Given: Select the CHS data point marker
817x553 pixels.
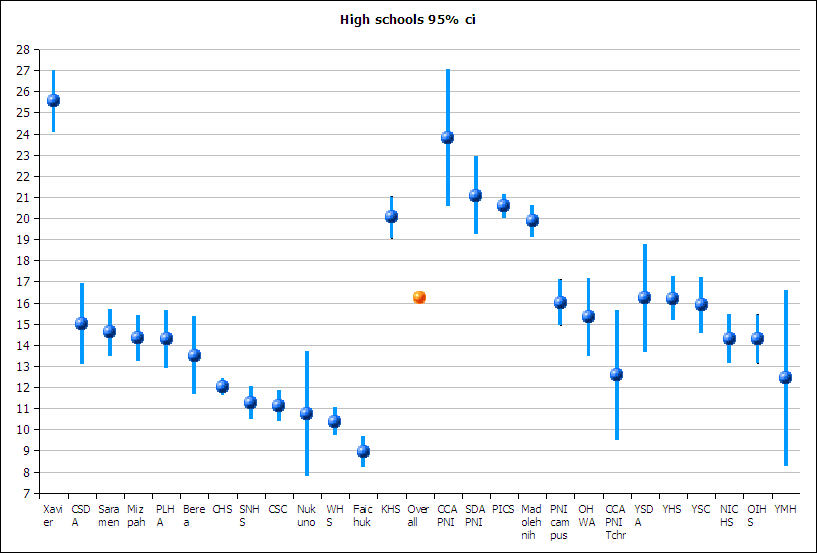Looking at the screenshot, I should coord(222,386).
